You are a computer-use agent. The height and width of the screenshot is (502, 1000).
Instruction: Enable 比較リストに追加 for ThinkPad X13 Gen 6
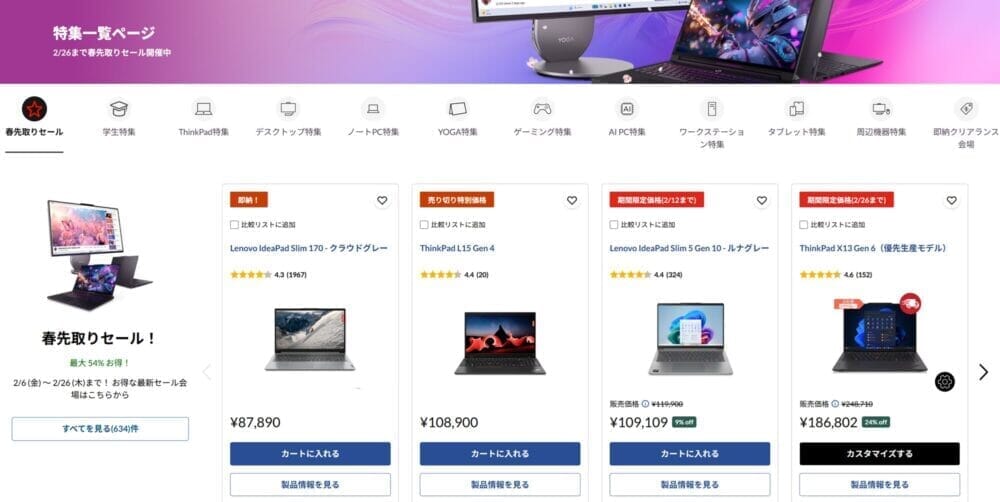pos(804,225)
